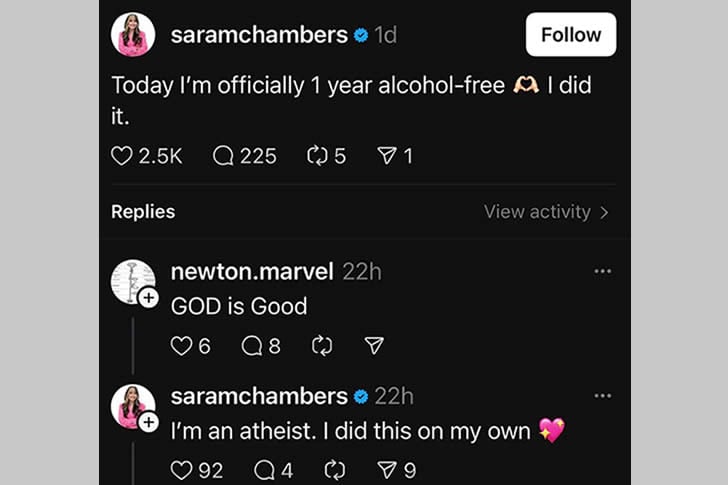Image resolution: width=728 pixels, height=485 pixels.
Task: Repost the 1 year alcohol-free post
Action: click(x=318, y=156)
